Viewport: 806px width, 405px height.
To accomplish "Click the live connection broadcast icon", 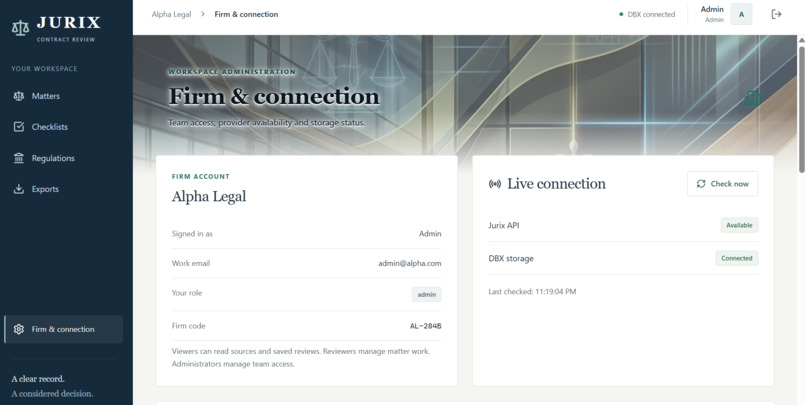I will (x=494, y=184).
